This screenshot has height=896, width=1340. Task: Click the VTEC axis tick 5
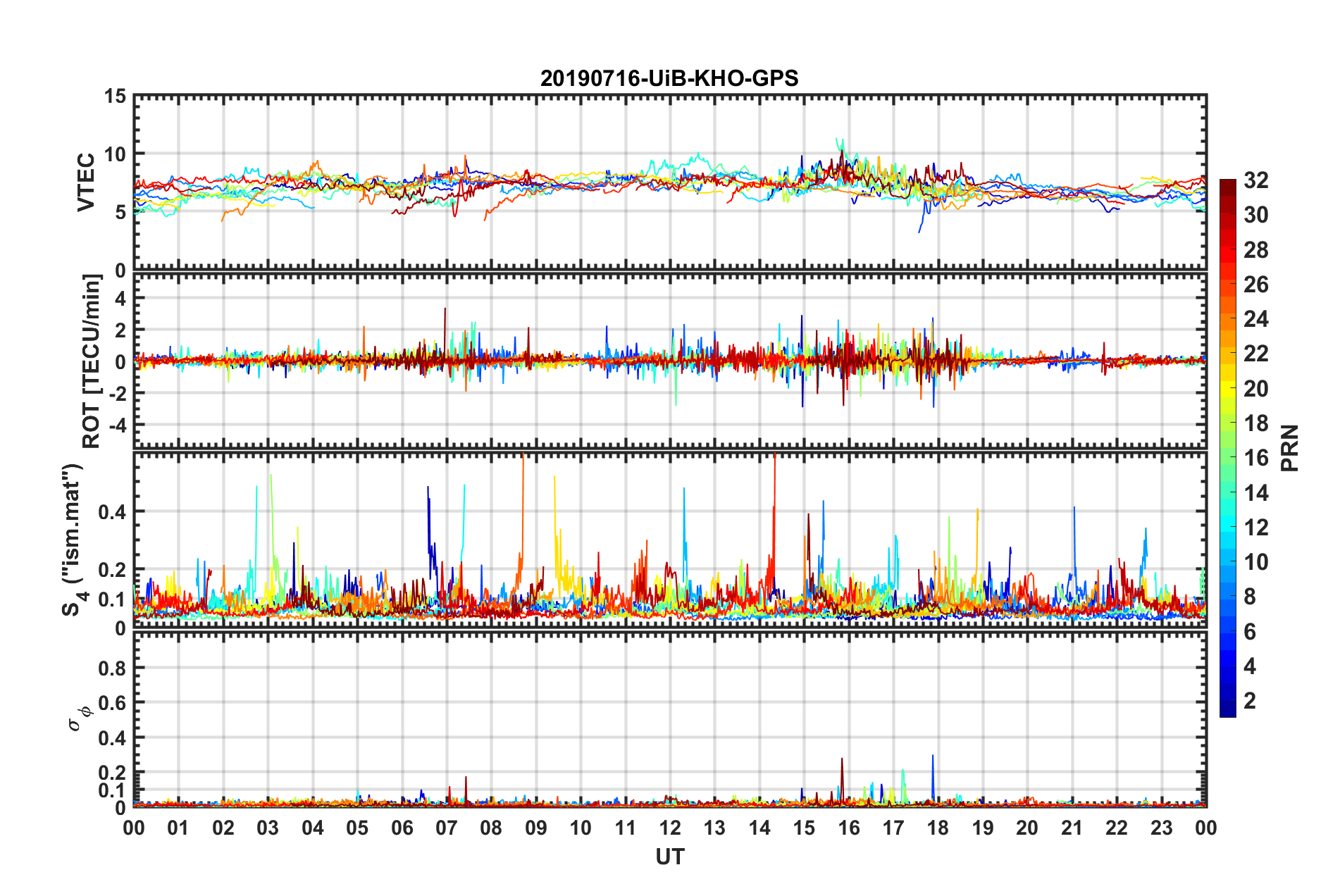(120, 212)
